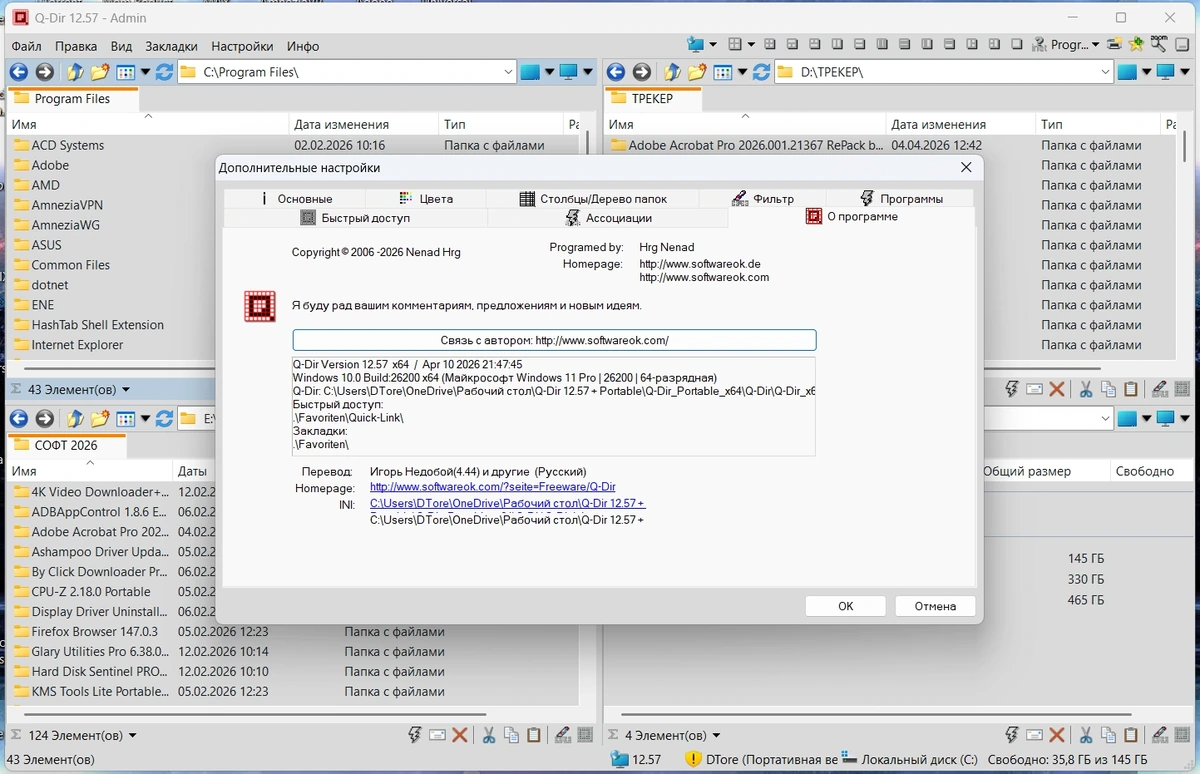Open the Быстрый доступ tab
This screenshot has width=1200, height=774.
click(x=355, y=218)
